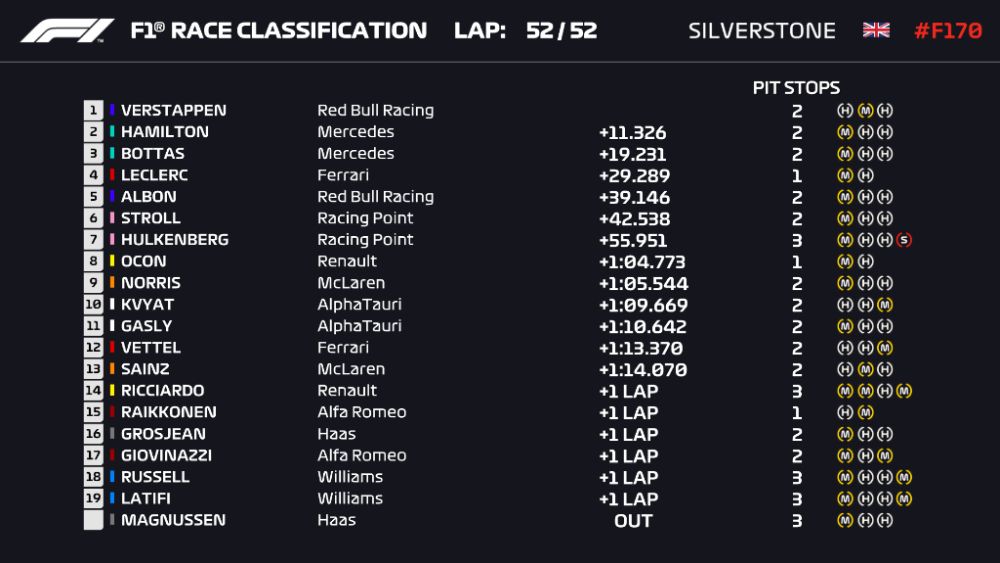The image size is (1000, 563).
Task: Click the empty position box beside Magnussen
Action: point(94,520)
